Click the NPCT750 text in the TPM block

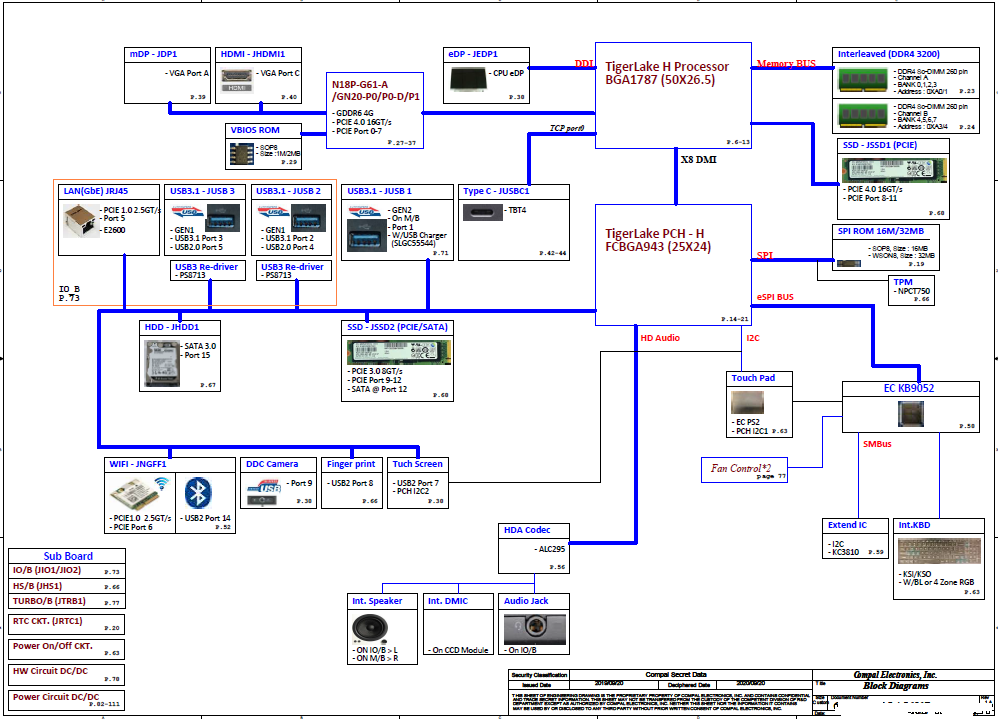[x=913, y=291]
